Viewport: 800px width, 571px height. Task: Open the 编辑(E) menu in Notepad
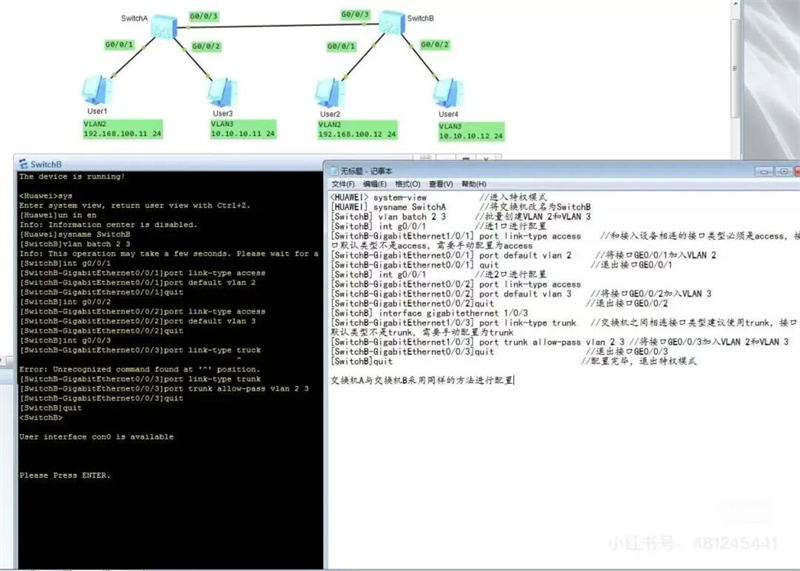pos(375,185)
